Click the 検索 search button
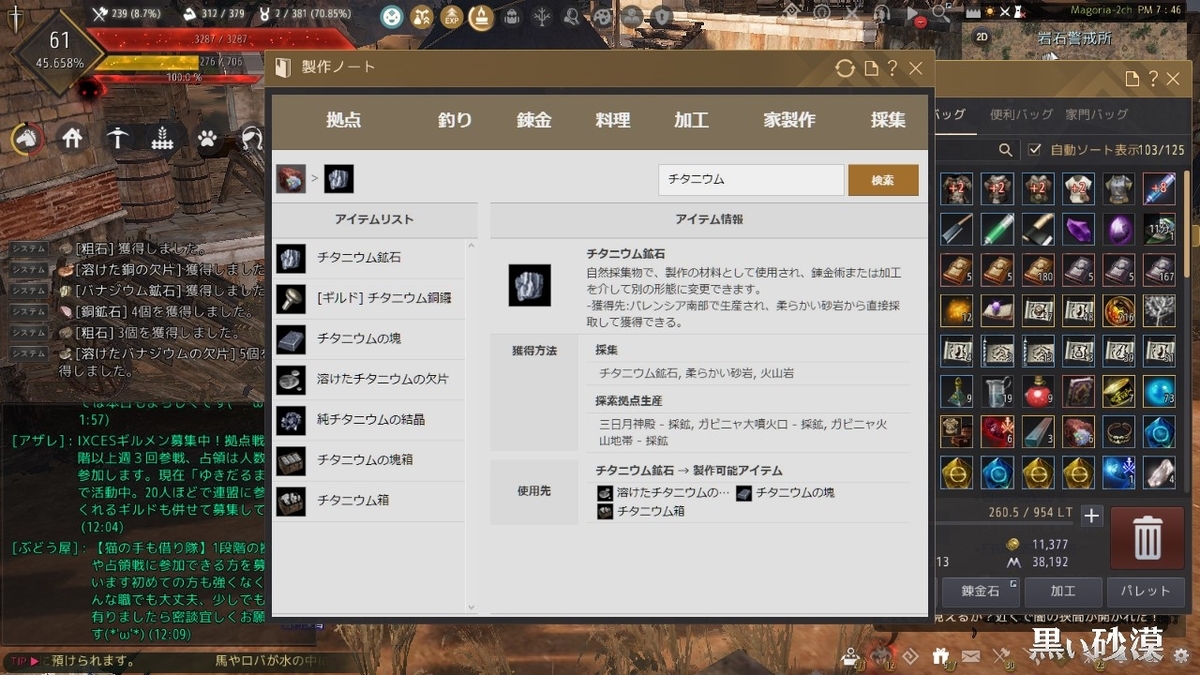1200x675 pixels. tap(883, 180)
